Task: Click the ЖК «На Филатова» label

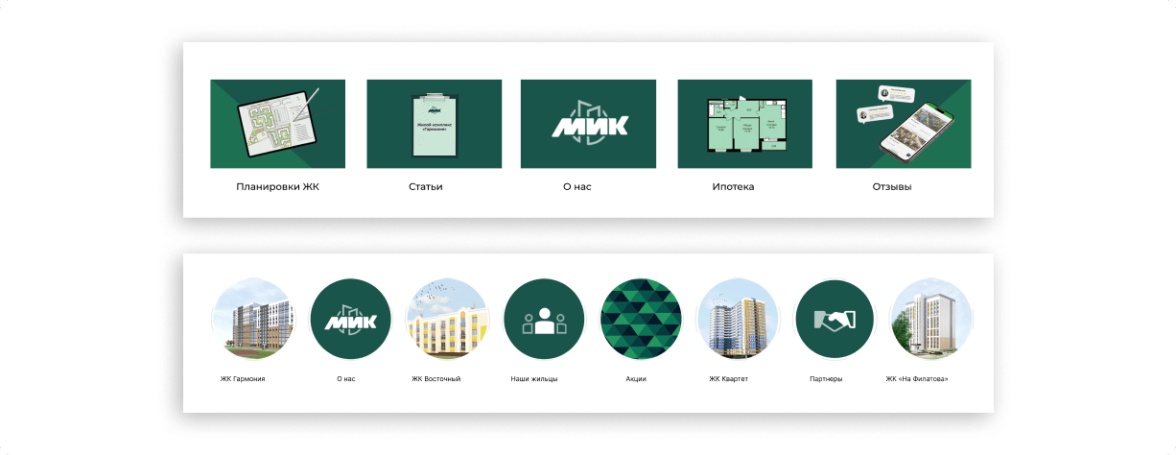Action: (x=917, y=379)
